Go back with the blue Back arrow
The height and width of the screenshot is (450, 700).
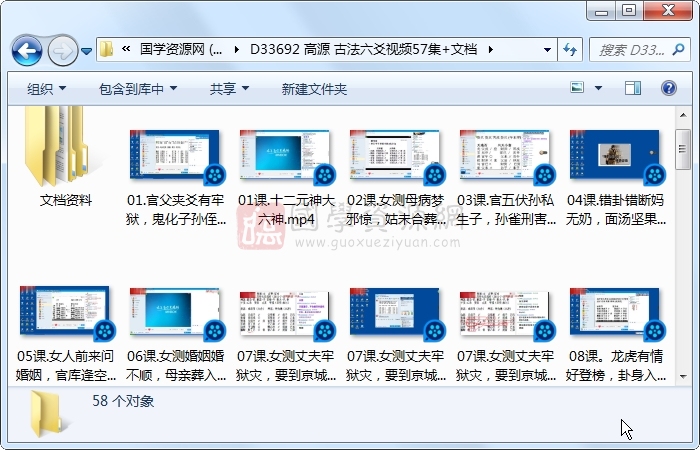click(x=27, y=50)
